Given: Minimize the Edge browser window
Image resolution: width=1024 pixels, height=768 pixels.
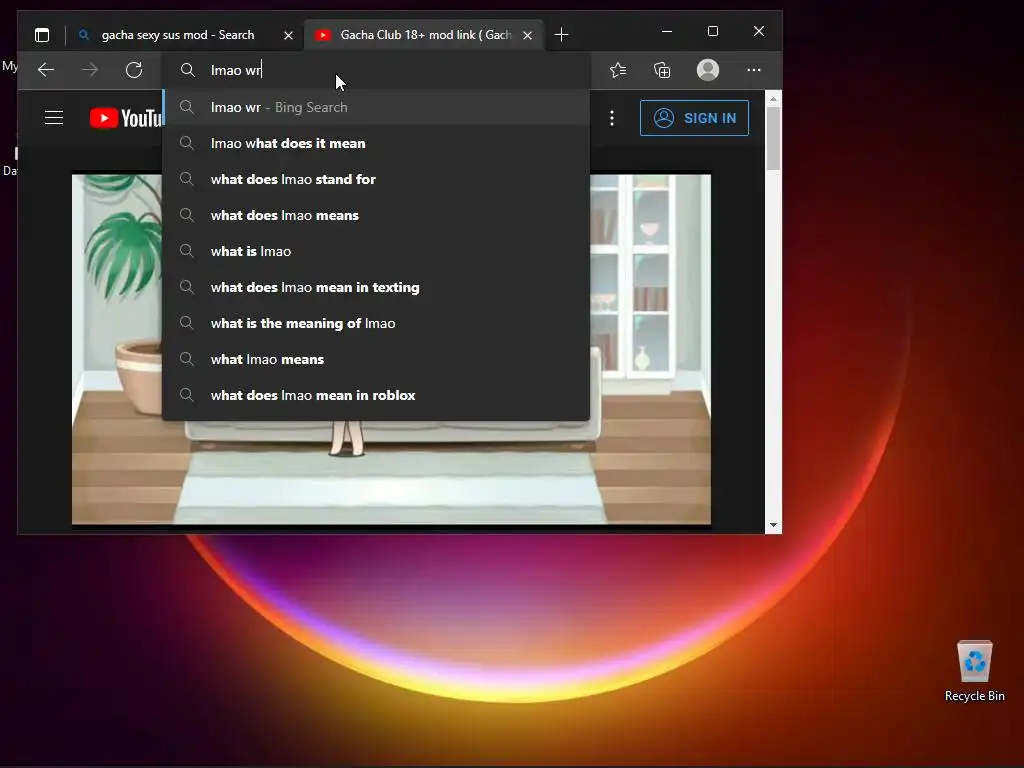Looking at the screenshot, I should 667,31.
